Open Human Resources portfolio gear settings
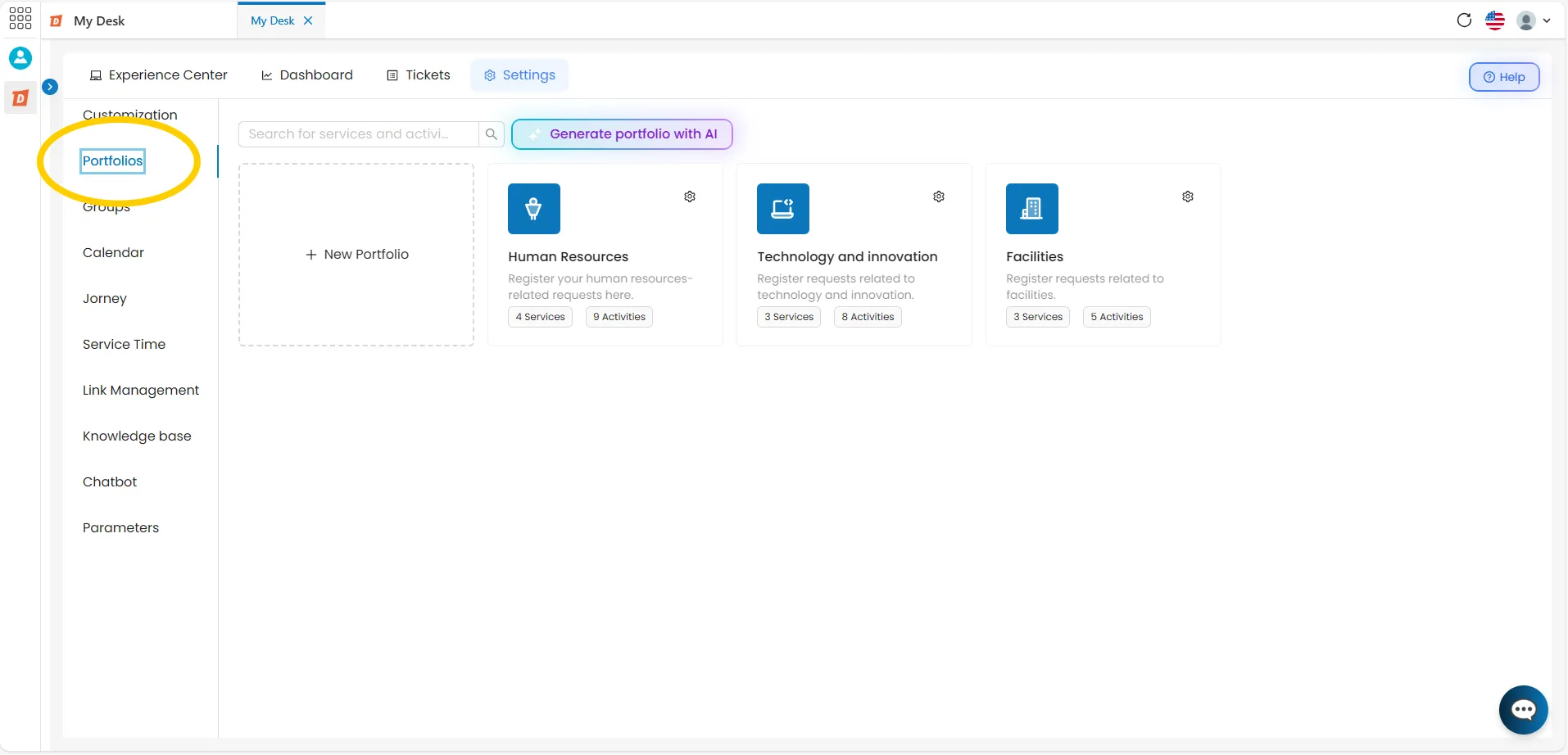This screenshot has width=1568, height=755. tap(690, 197)
